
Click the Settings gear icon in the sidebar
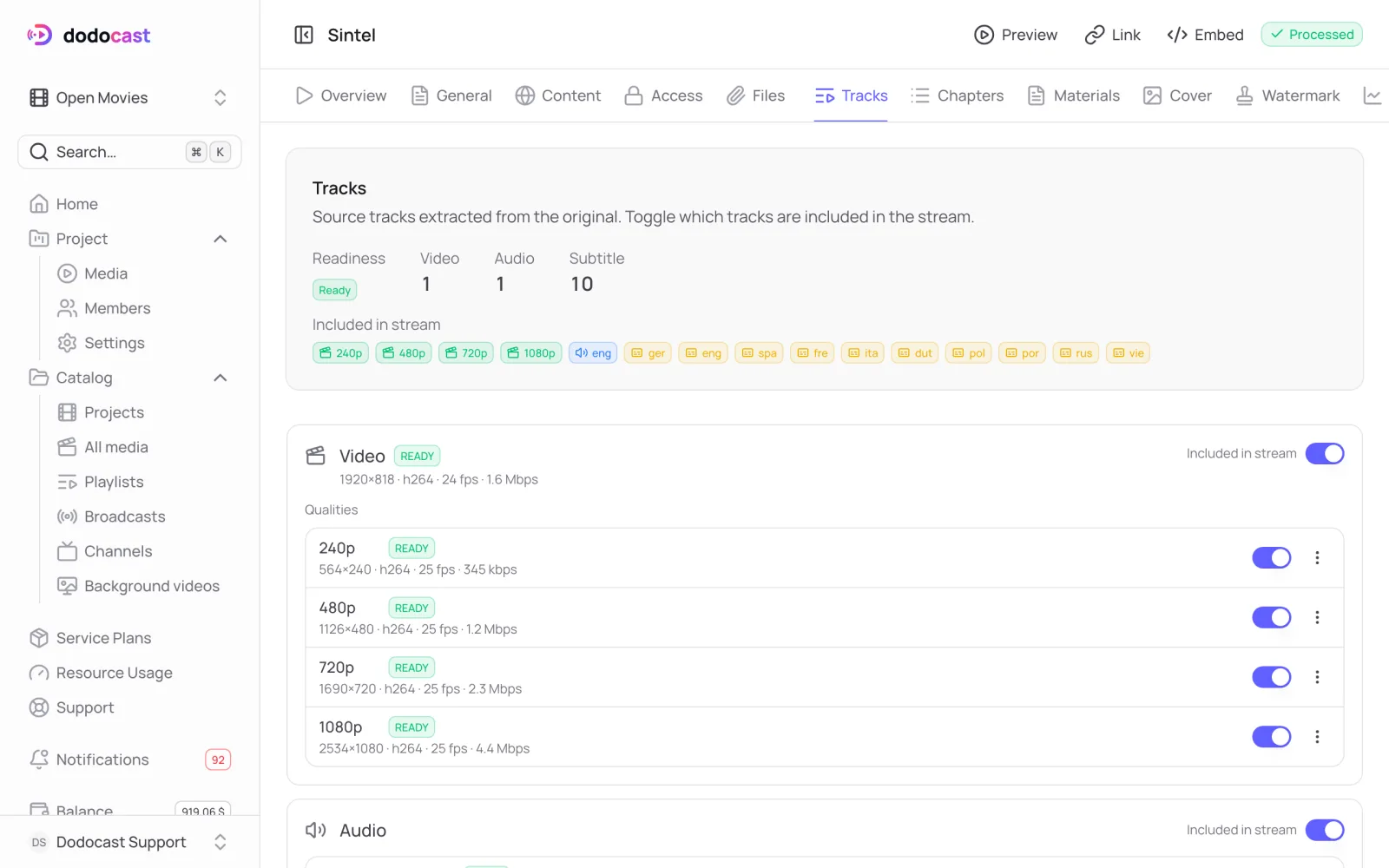click(67, 343)
